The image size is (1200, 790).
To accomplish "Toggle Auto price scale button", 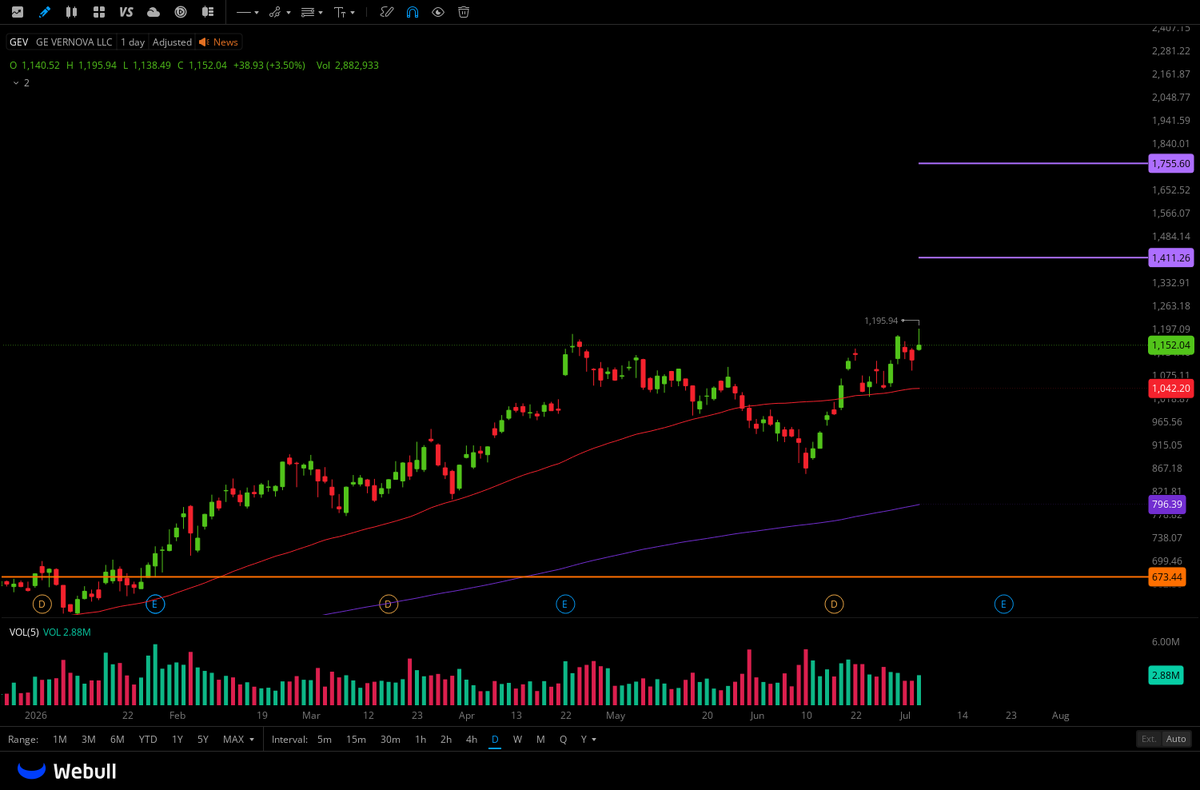I will click(x=1176, y=739).
